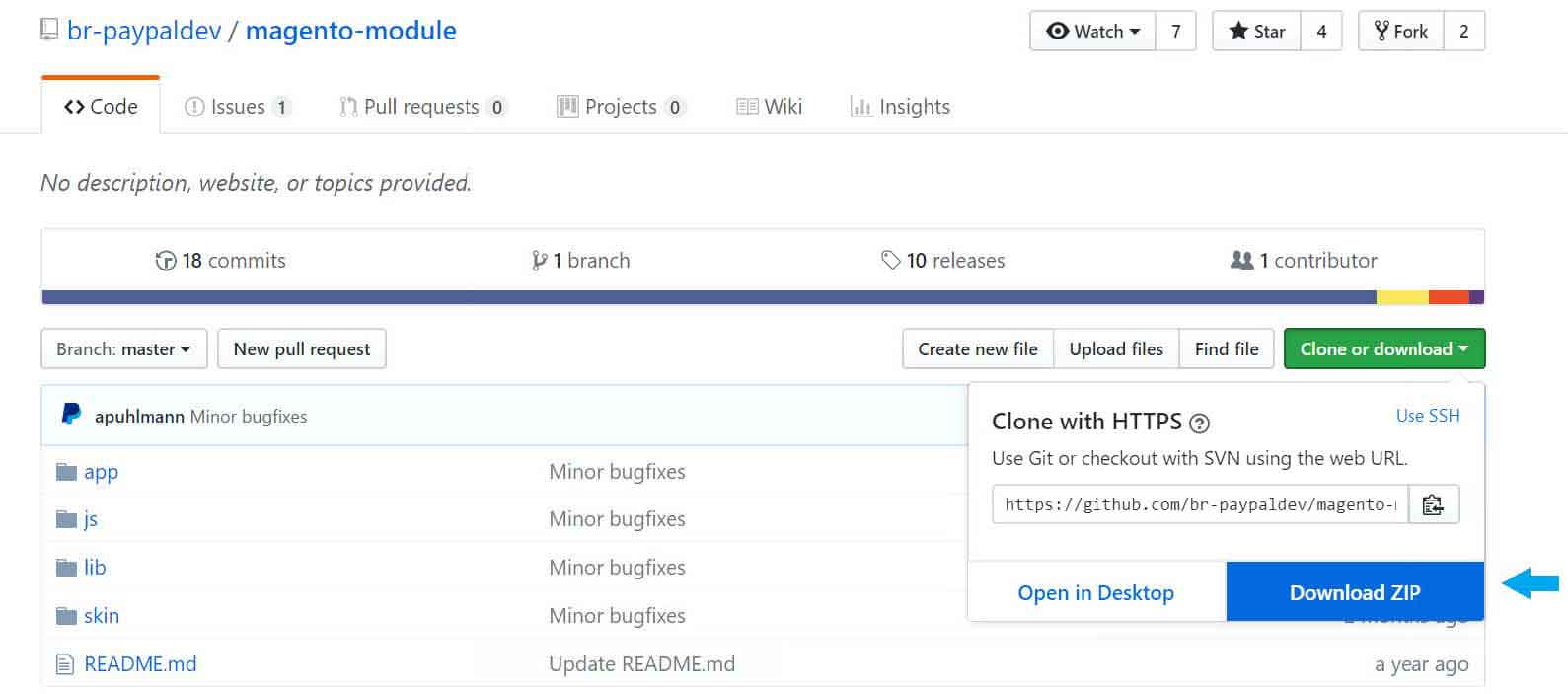Click the apuhlmann author link
Viewport: 1568px width, 694px height.
[x=139, y=417]
